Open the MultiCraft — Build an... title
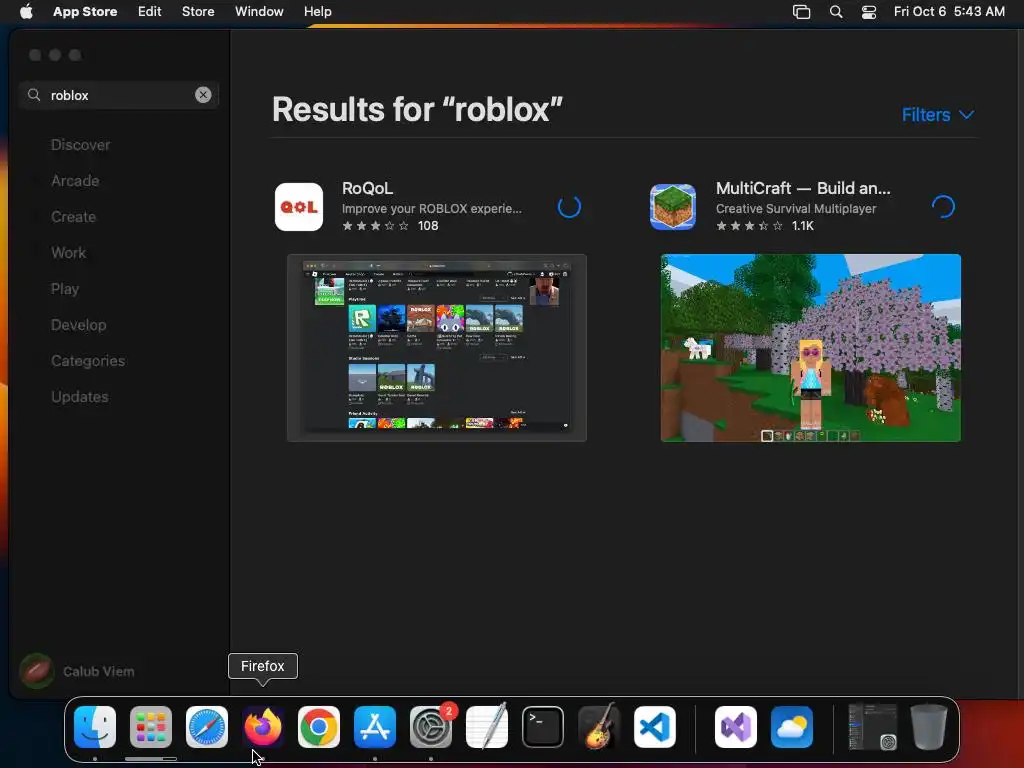 tap(803, 188)
